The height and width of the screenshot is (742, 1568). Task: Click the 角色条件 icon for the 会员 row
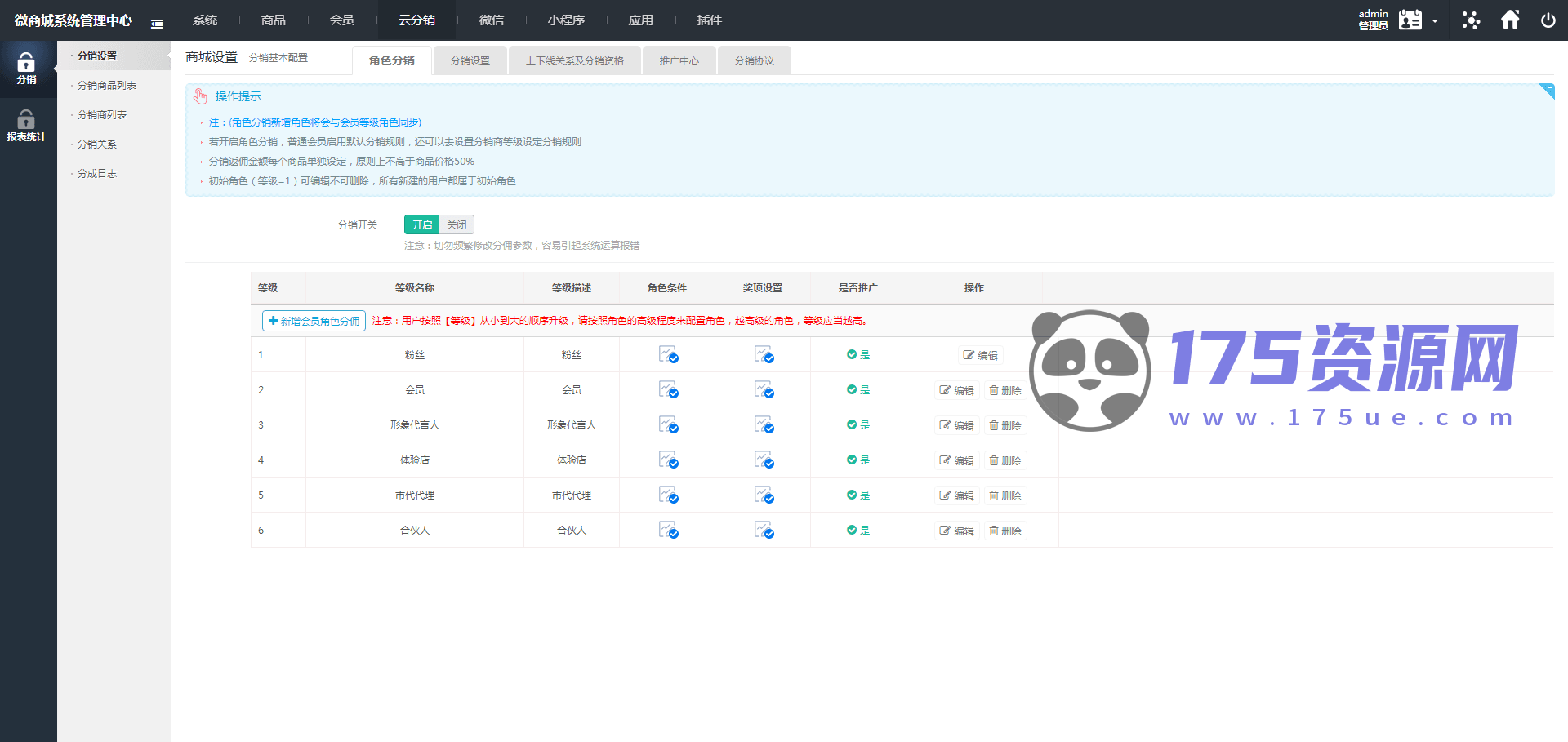[668, 390]
